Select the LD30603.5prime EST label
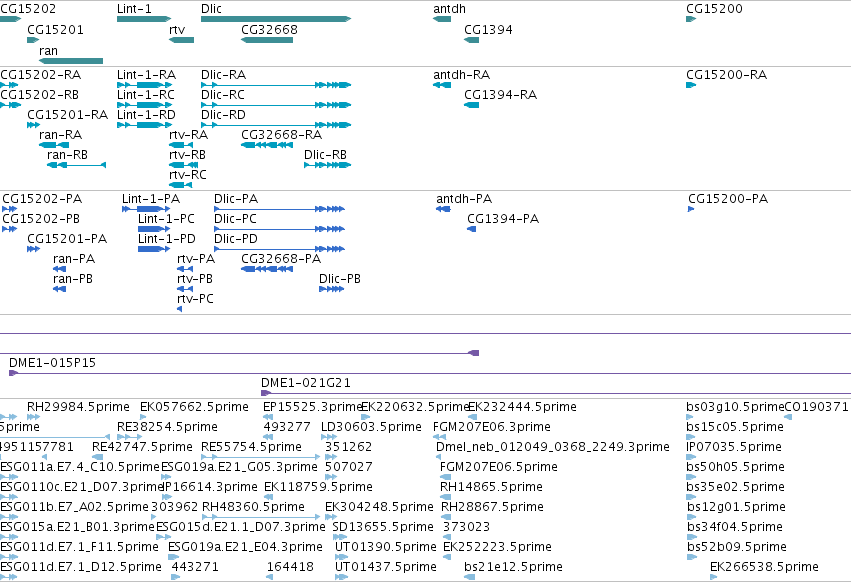Image resolution: width=851 pixels, height=582 pixels. point(371,427)
